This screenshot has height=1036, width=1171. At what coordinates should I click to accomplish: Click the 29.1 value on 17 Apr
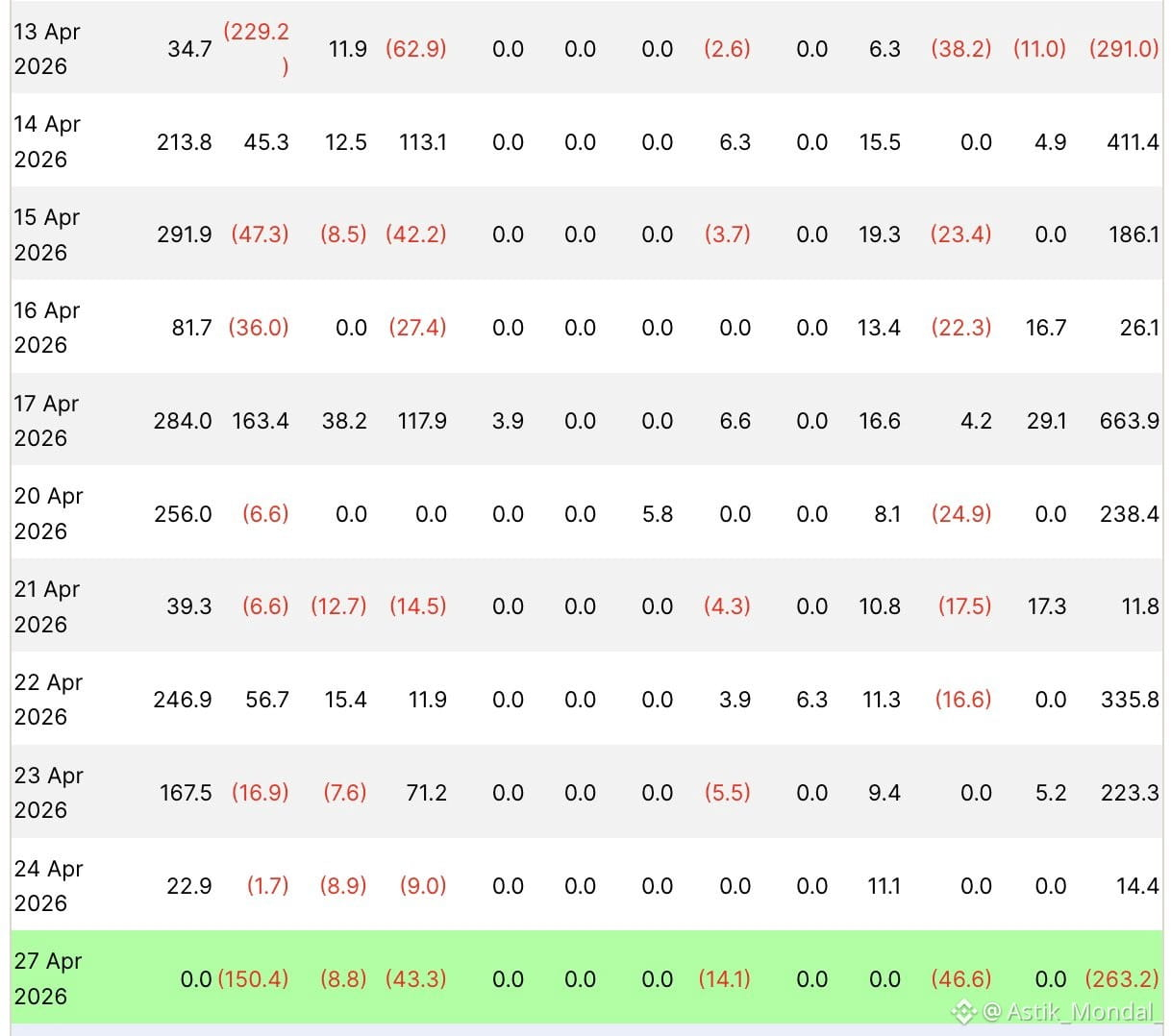tap(1046, 421)
